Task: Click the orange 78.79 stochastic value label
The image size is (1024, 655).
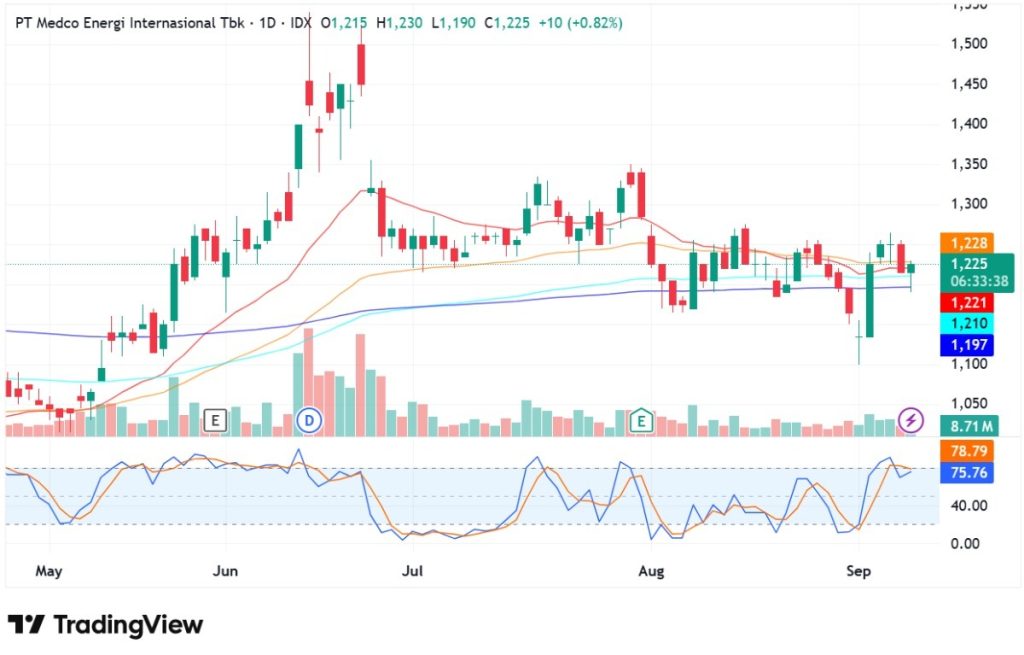Action: 968,451
